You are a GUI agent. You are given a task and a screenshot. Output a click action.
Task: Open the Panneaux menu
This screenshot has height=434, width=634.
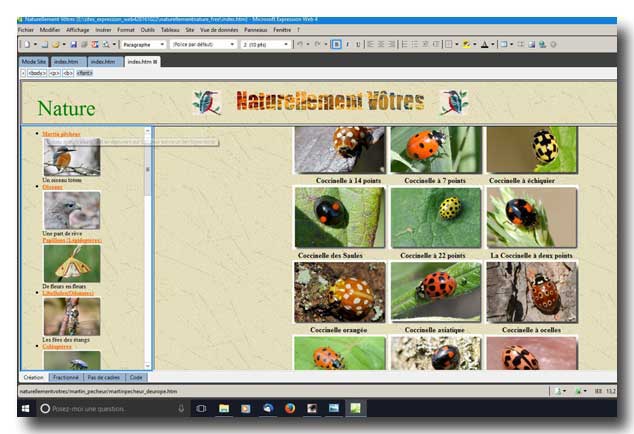(256, 30)
